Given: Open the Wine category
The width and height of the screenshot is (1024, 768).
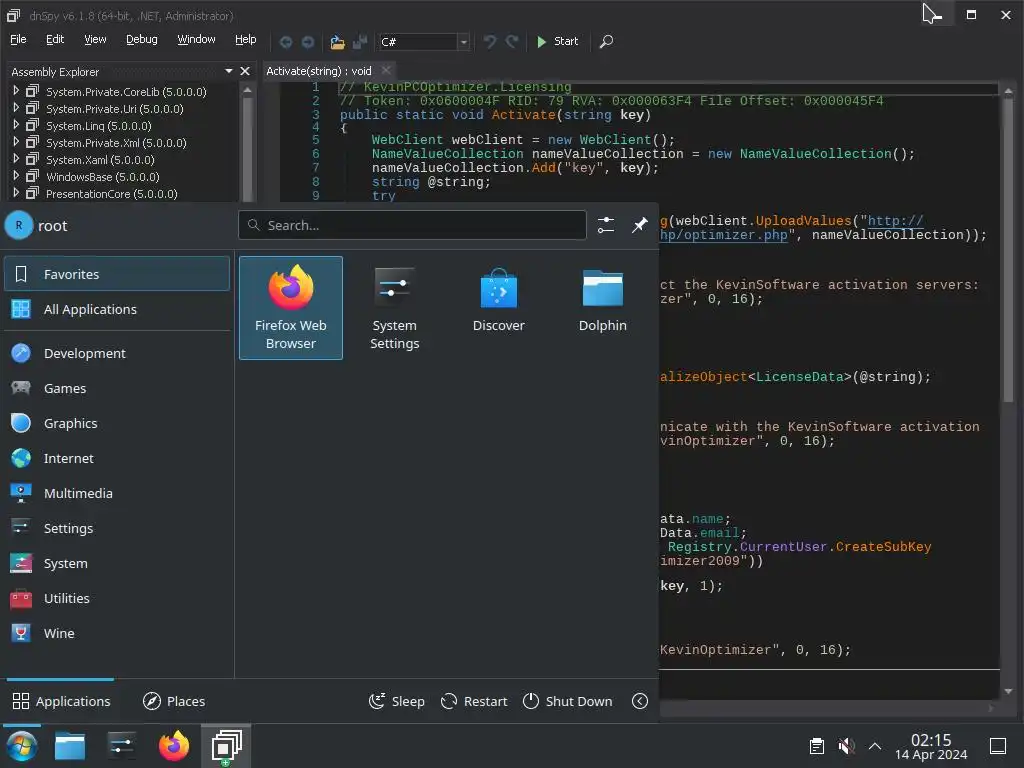Looking at the screenshot, I should 117,633.
